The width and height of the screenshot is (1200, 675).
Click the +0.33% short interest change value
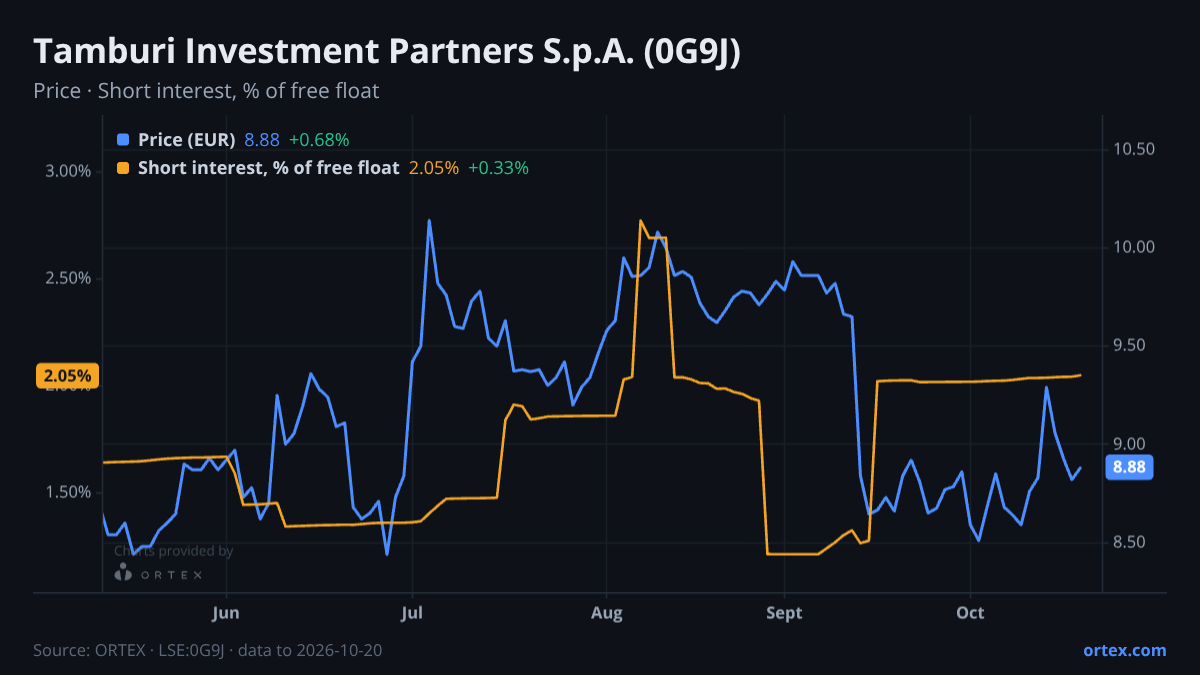498,168
